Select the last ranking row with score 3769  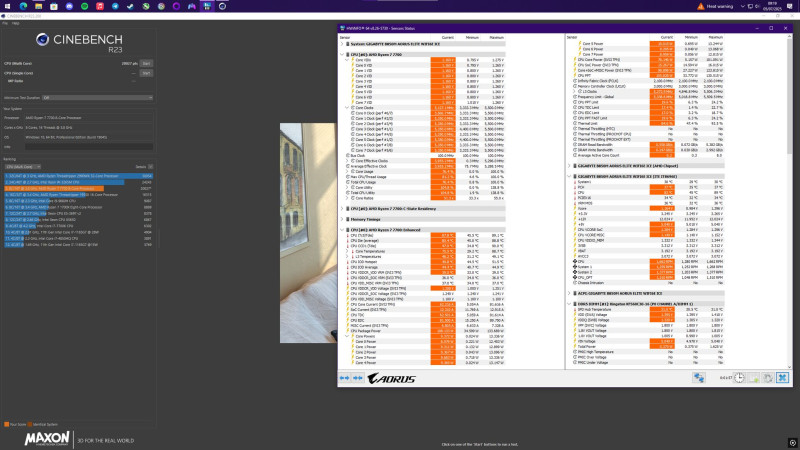tap(79, 244)
